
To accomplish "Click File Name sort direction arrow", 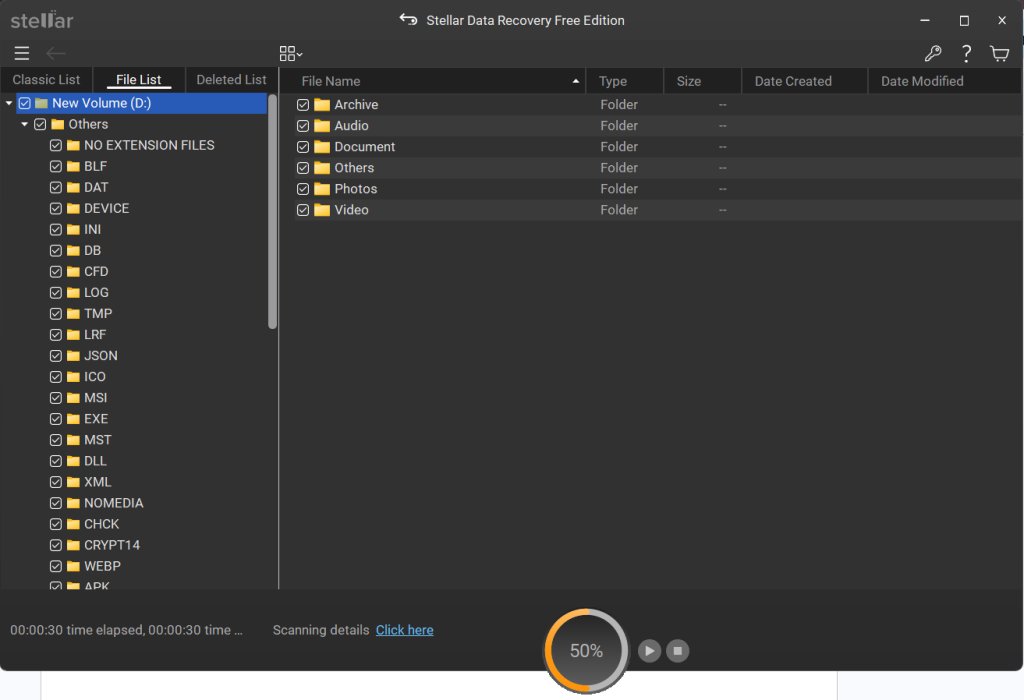I will pos(575,81).
